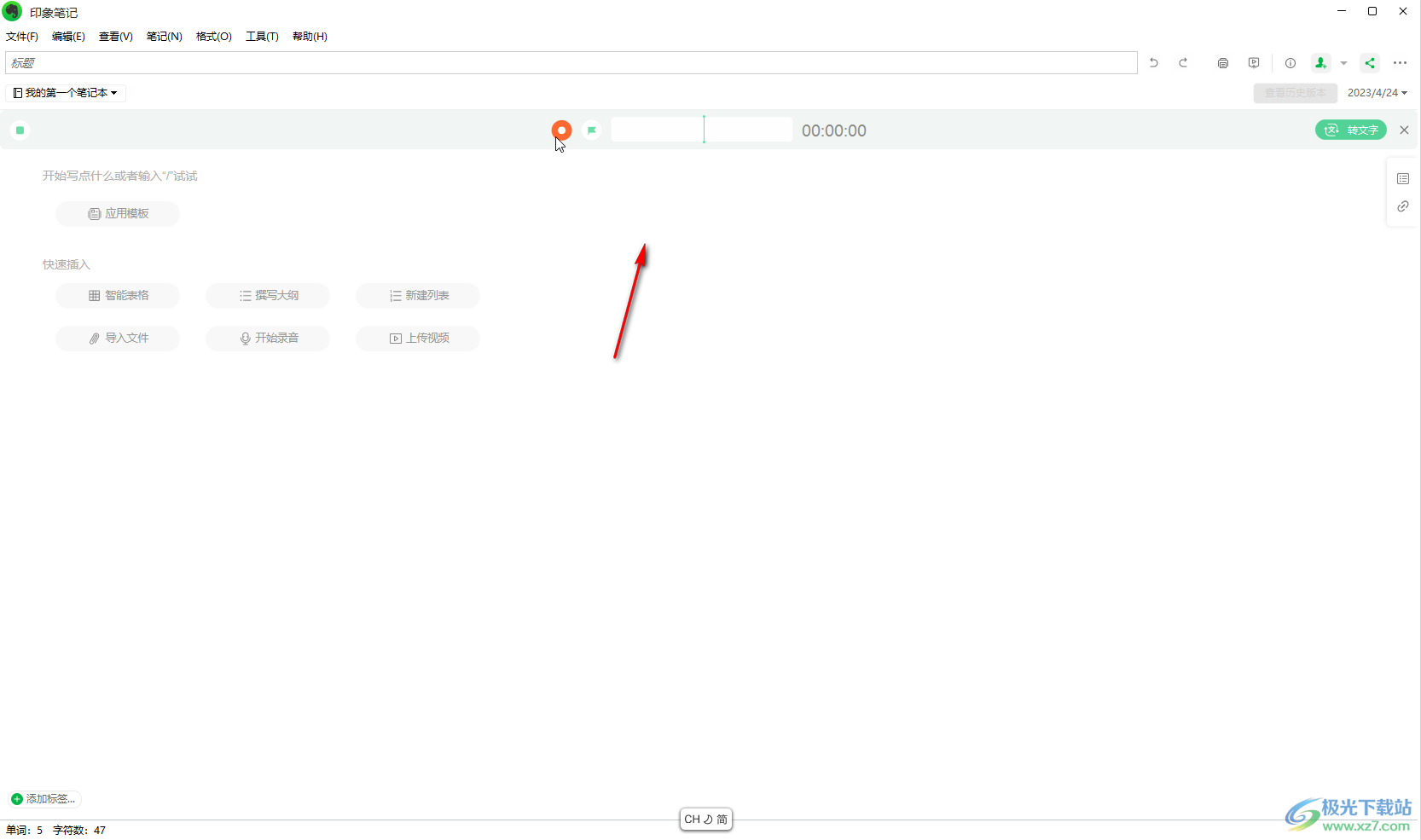Screen dimensions: 1421x840
Task: Open the 文件(F) menu
Action: click(x=22, y=37)
